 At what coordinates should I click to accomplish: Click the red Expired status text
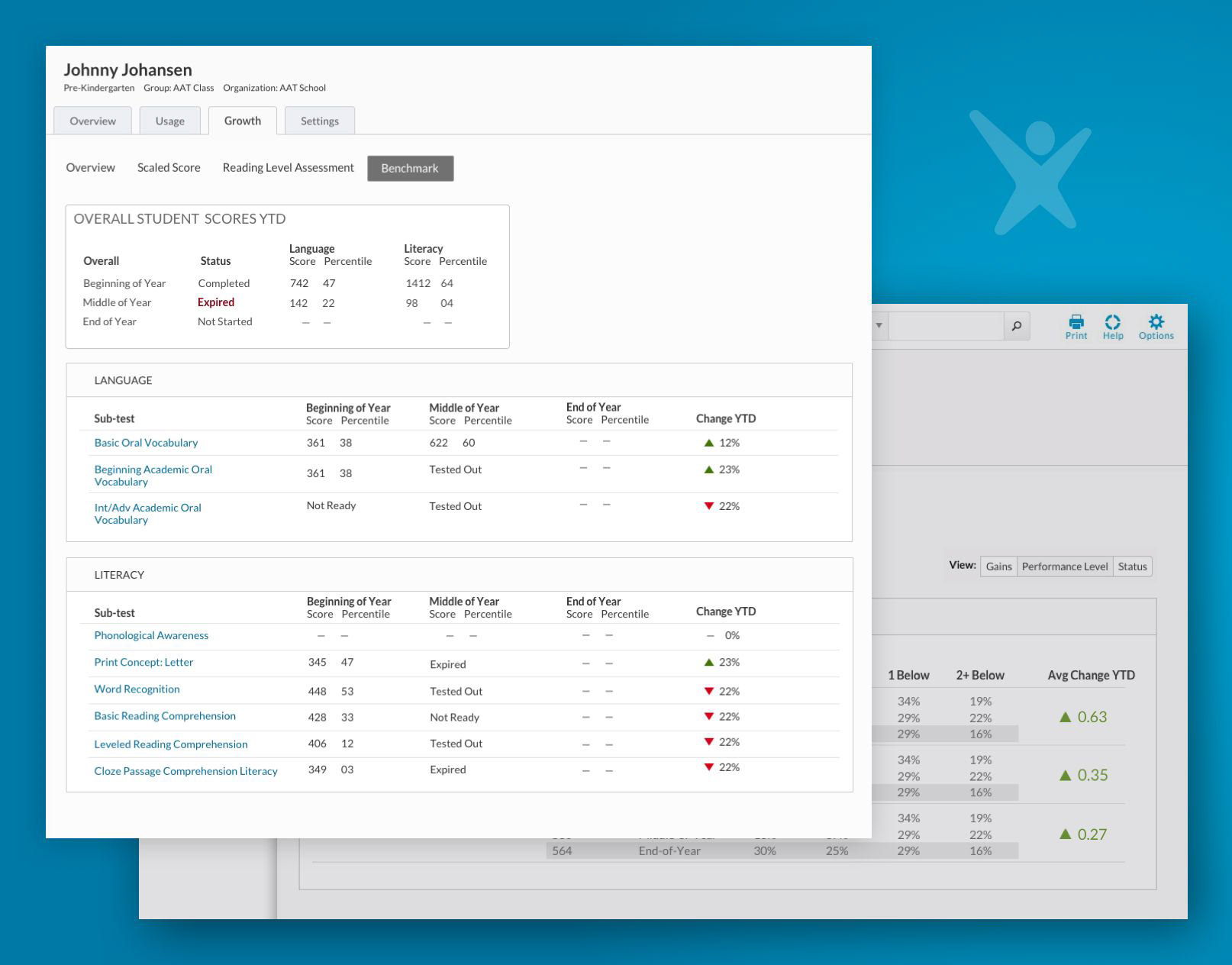pos(216,302)
